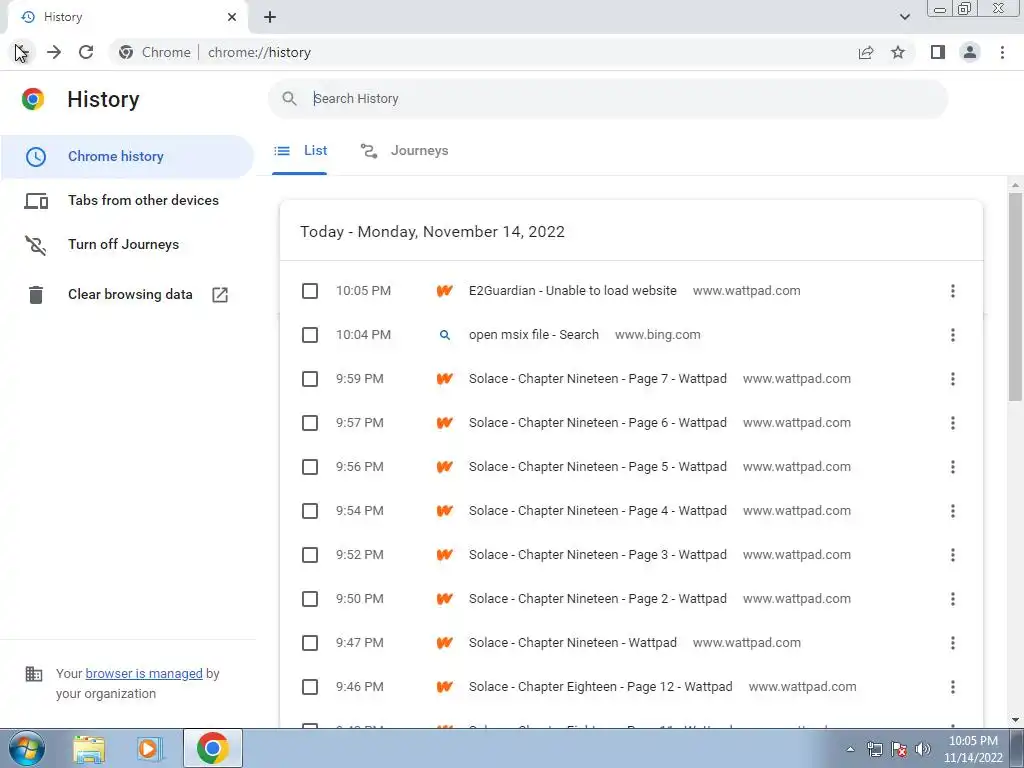Open actions menu for Page 6 entry
1024x768 pixels.
tap(953, 423)
